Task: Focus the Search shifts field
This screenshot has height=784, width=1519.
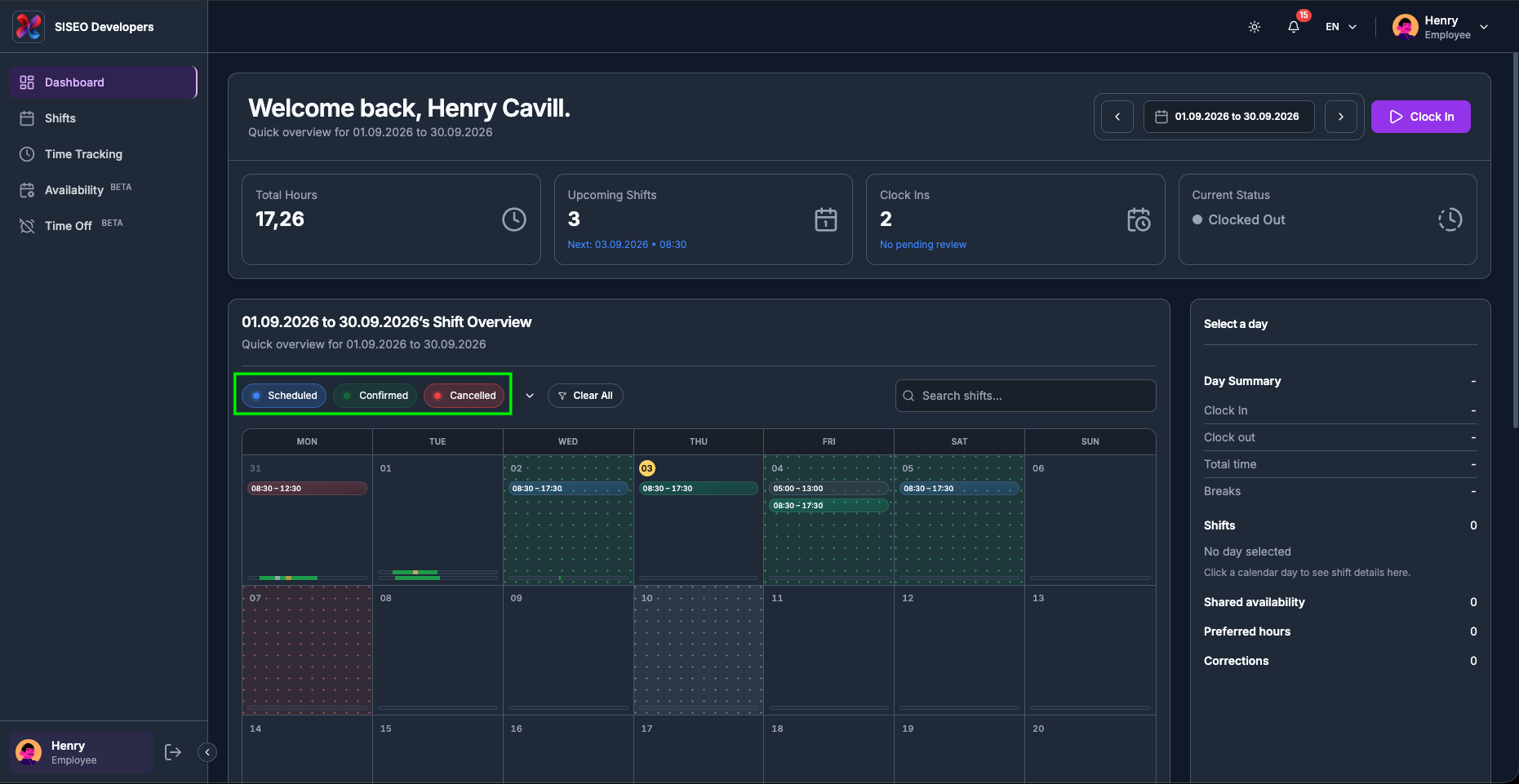Action: [1026, 396]
